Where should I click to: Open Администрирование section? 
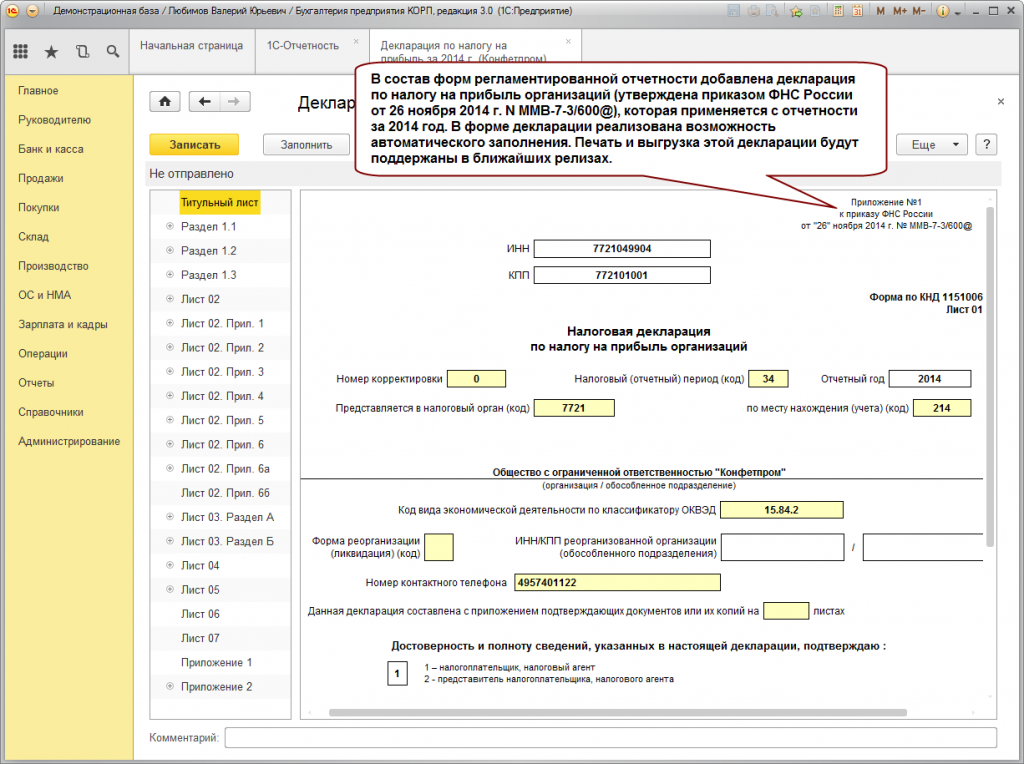69,441
